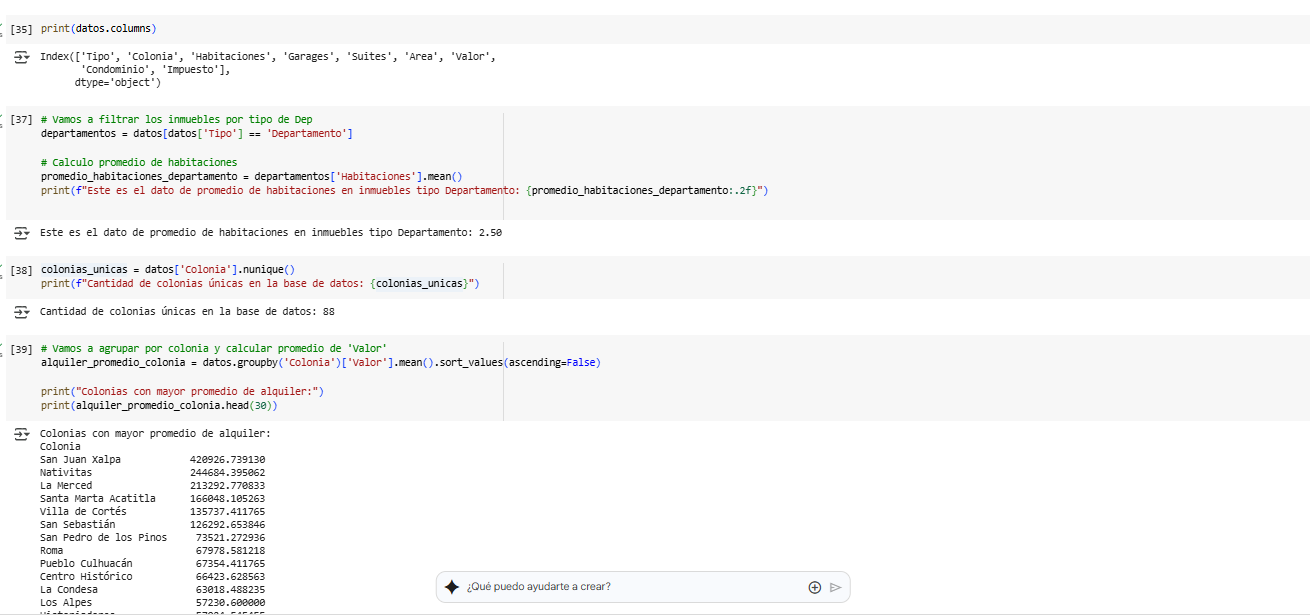Click the 'Nativitas' output row
This screenshot has height=615, width=1310.
pyautogui.click(x=152, y=473)
